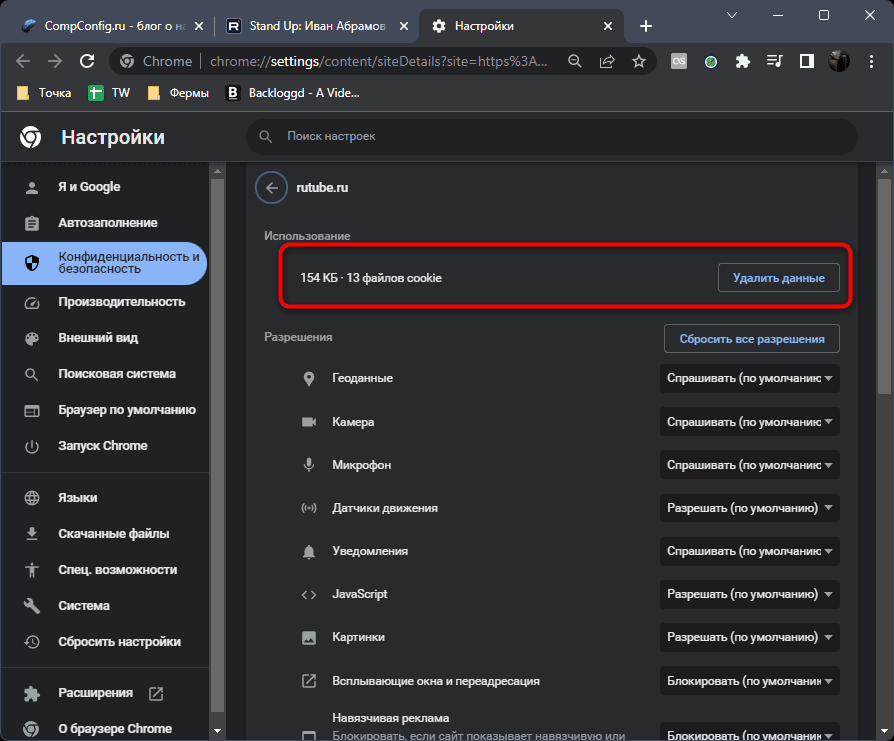Toggle the side panel icon
The height and width of the screenshot is (741, 894).
click(806, 61)
